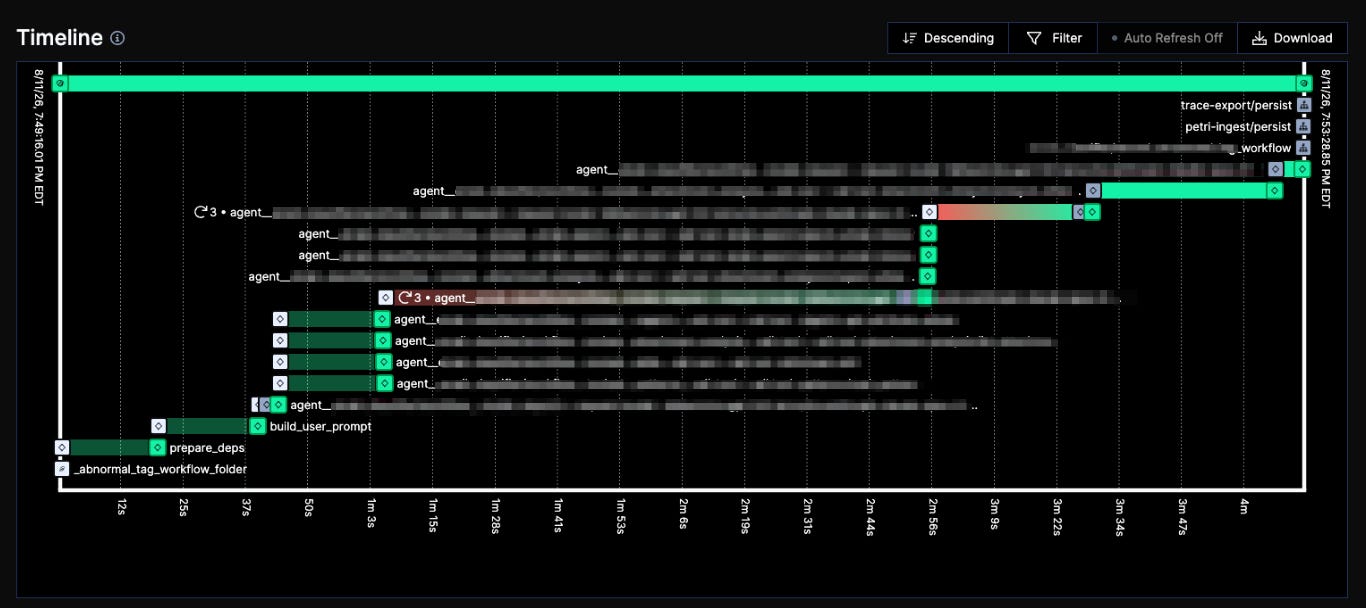Image resolution: width=1366 pixels, height=608 pixels.
Task: Click the start icon of the full-width root bar
Action: (60, 83)
